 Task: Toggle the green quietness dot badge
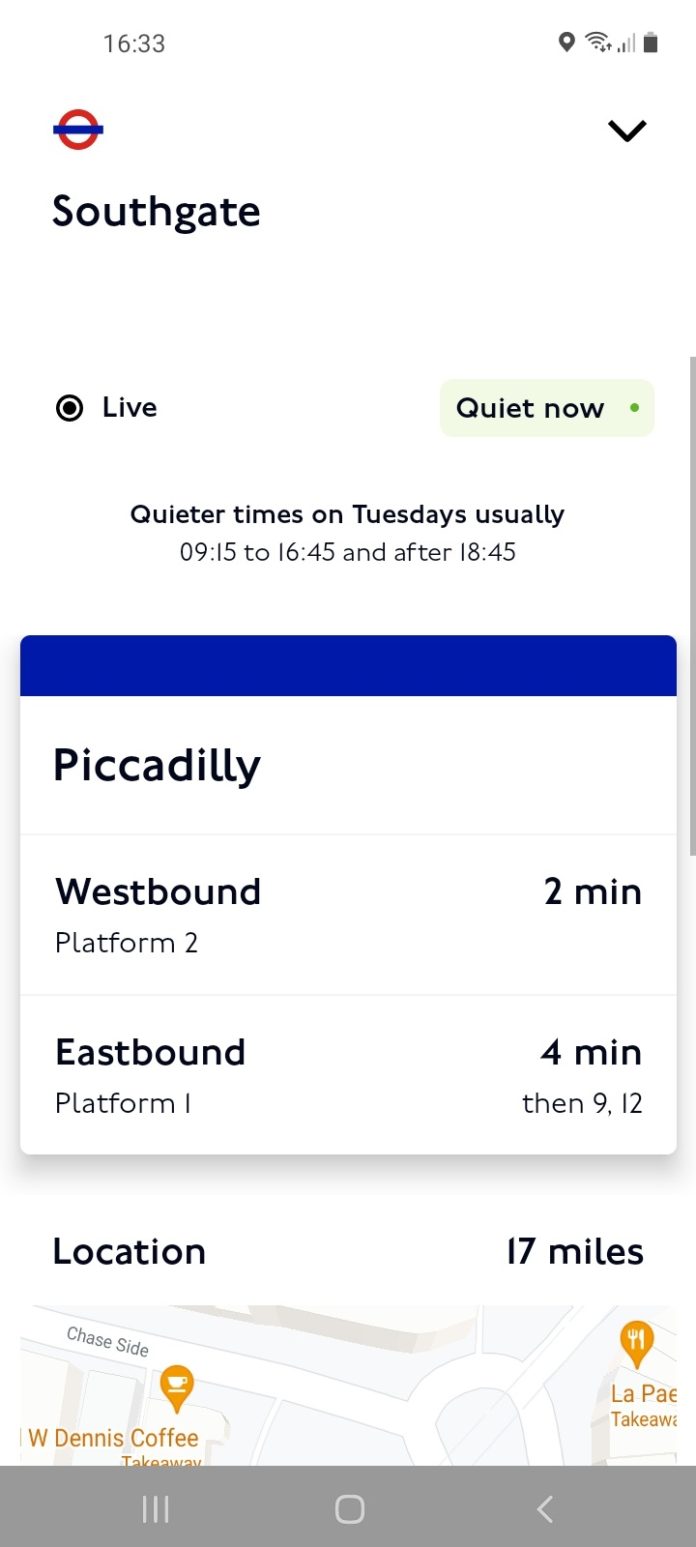pyautogui.click(x=634, y=408)
